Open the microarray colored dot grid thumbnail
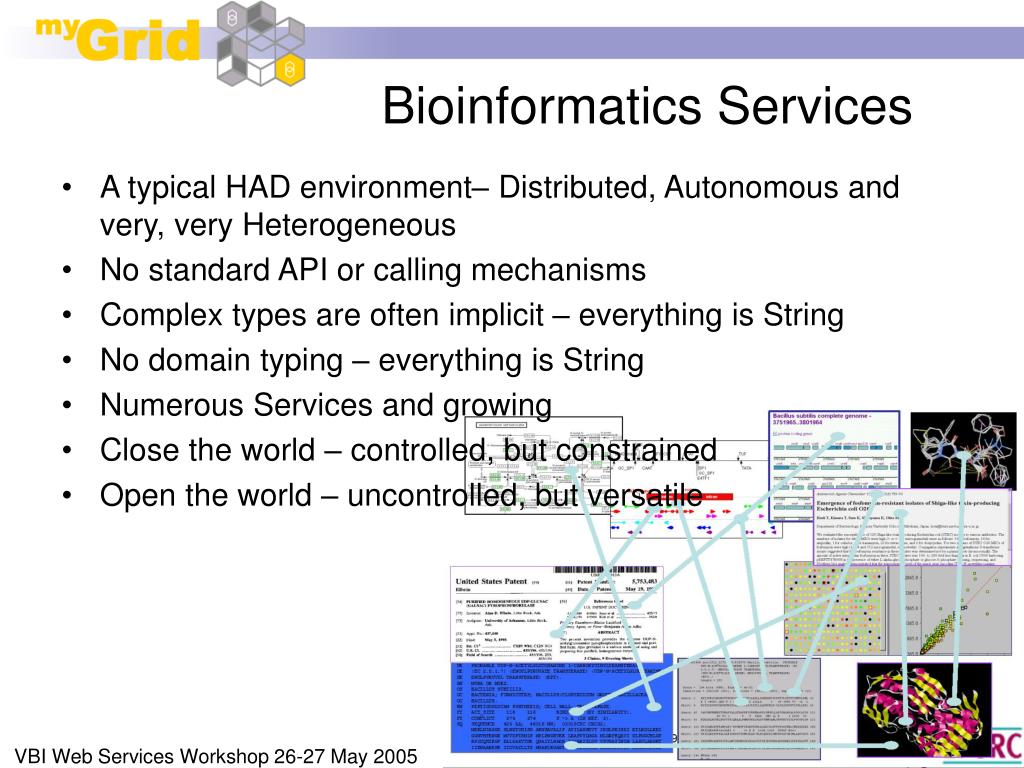 [x=834, y=608]
